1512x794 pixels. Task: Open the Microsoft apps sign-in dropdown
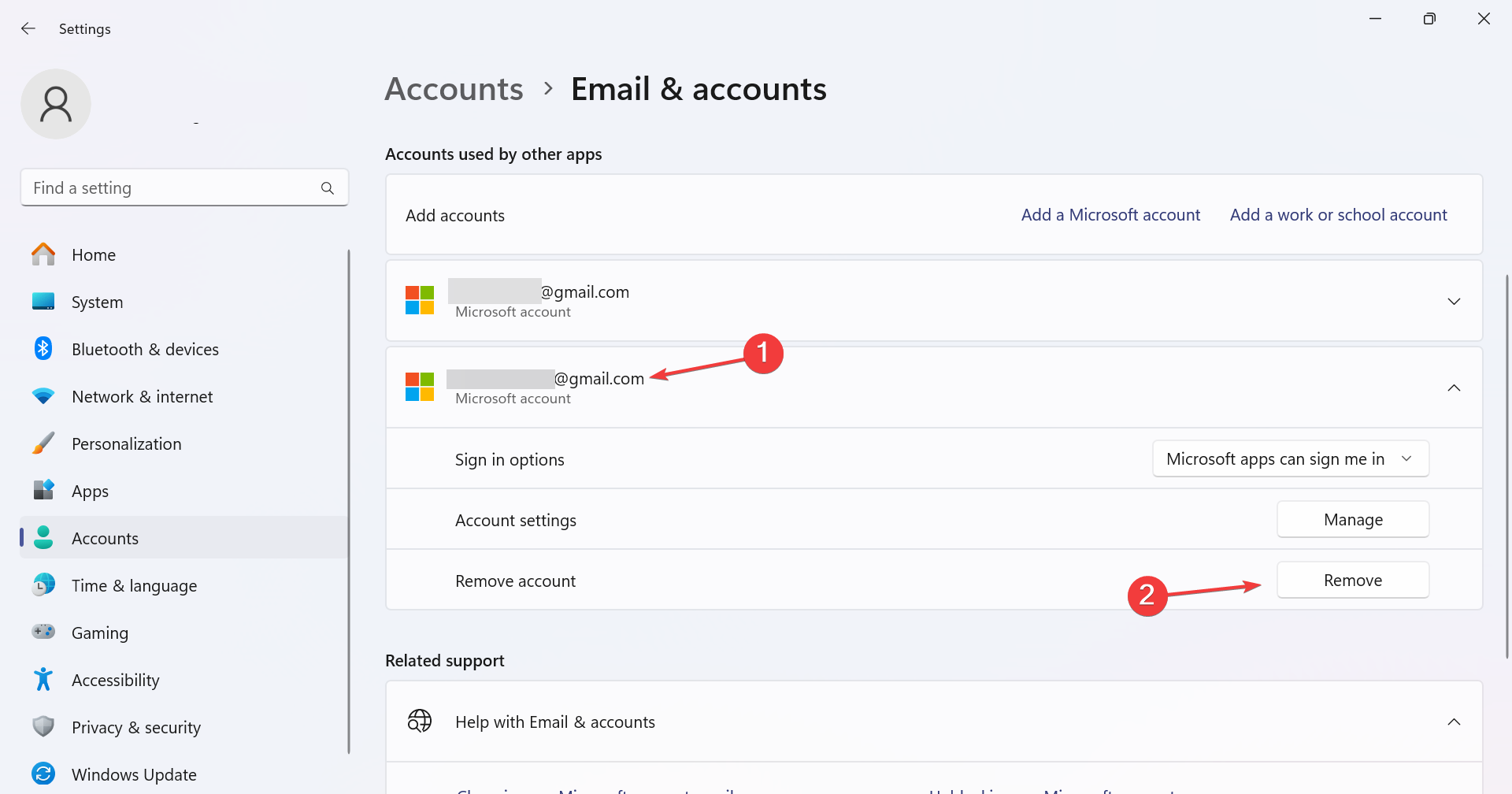tap(1290, 458)
